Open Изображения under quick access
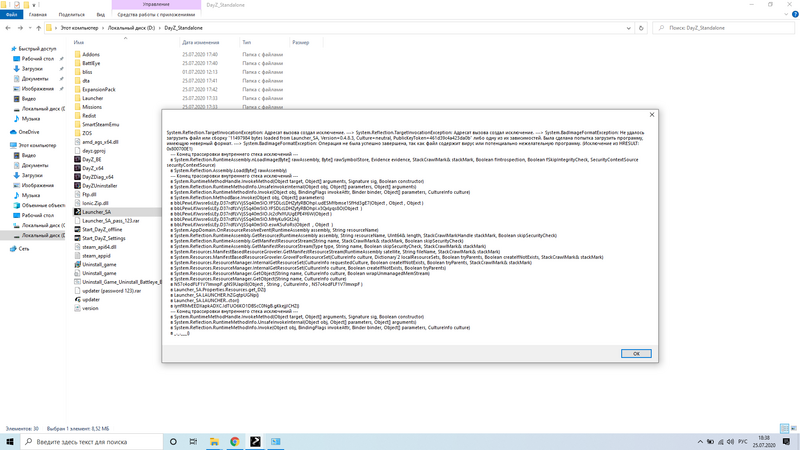Viewport: 800px width, 450px height. pyautogui.click(x=37, y=89)
